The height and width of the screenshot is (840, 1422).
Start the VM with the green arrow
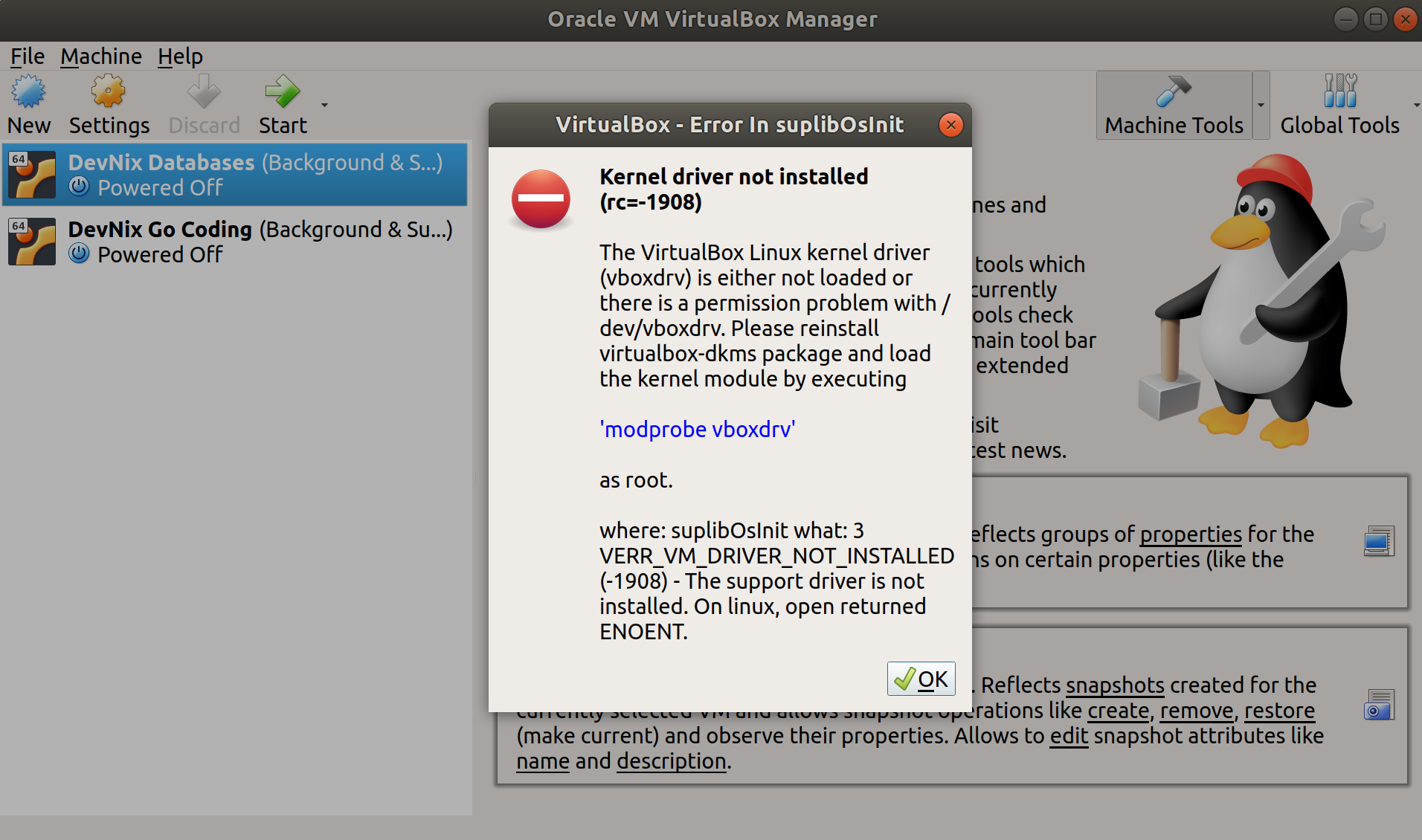pos(283,92)
